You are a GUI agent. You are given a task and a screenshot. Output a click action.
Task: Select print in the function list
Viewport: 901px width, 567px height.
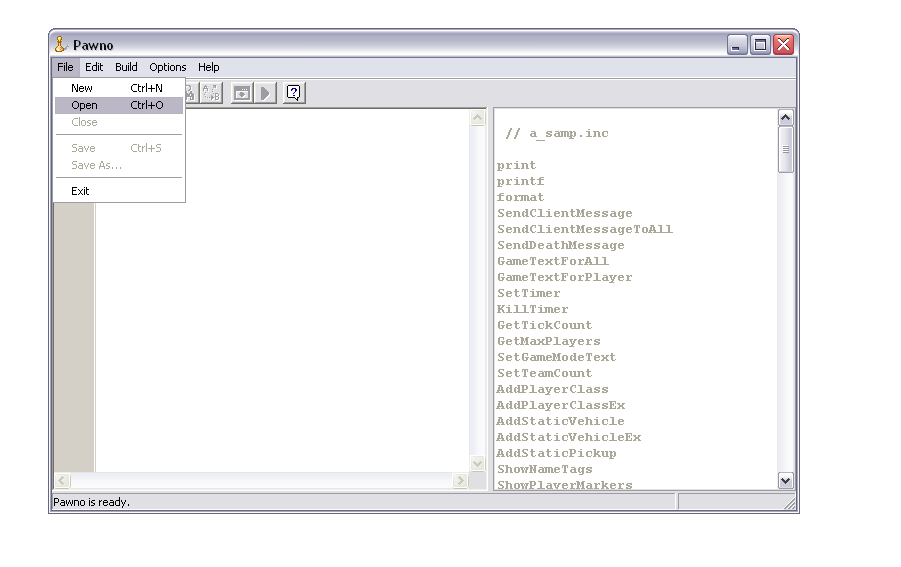click(x=516, y=165)
